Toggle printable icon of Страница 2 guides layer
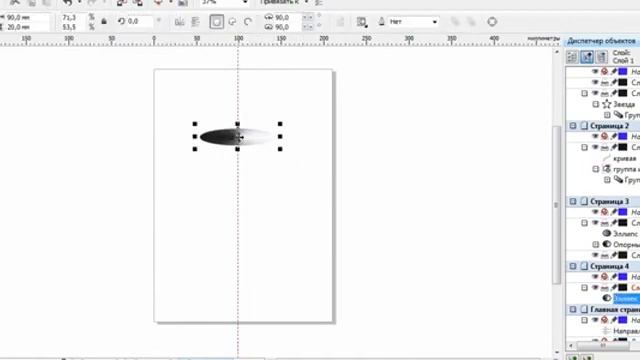Image resolution: width=640 pixels, height=360 pixels. pyautogui.click(x=605, y=136)
